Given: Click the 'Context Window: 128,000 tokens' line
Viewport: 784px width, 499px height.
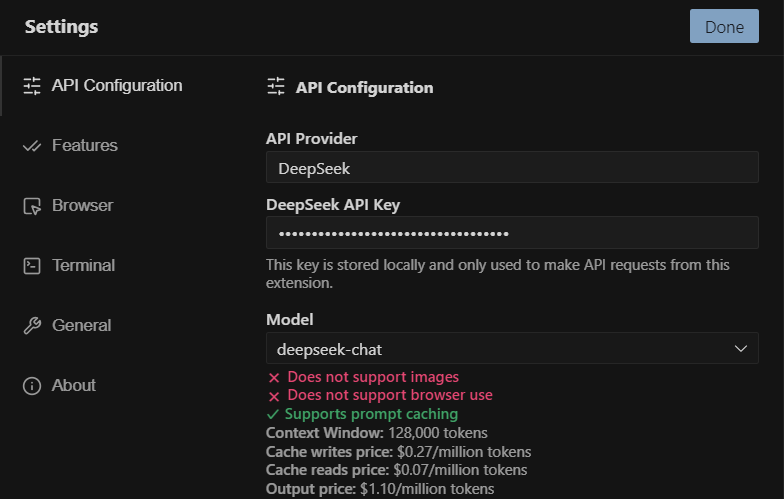Looking at the screenshot, I should [376, 433].
